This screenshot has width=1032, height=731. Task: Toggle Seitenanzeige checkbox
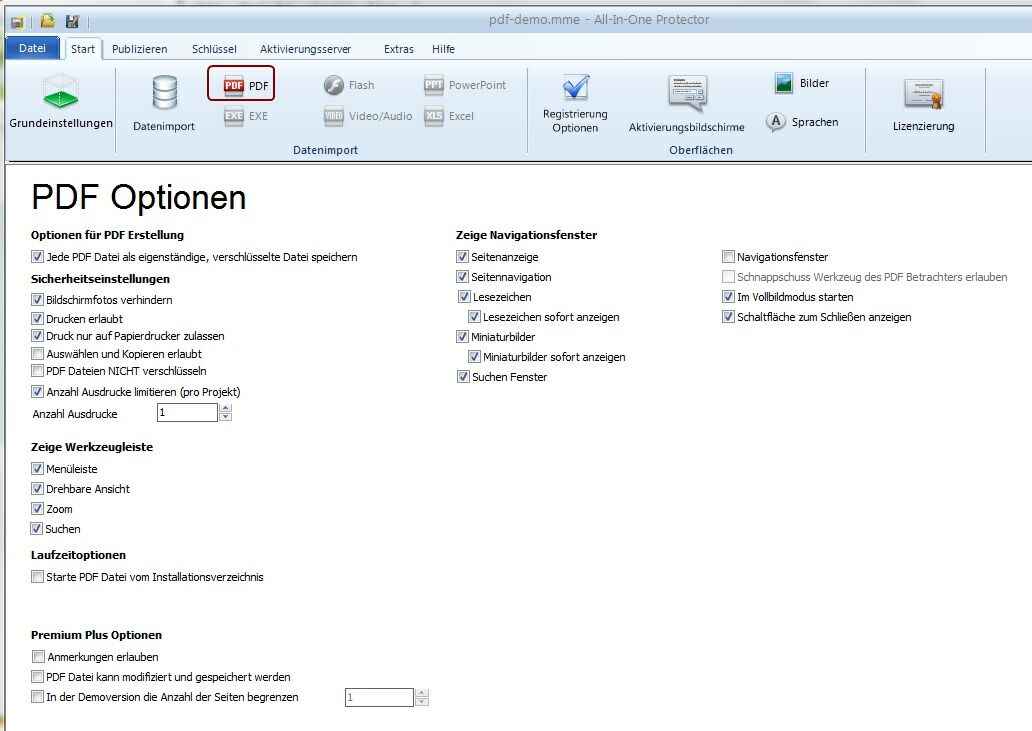click(x=463, y=257)
